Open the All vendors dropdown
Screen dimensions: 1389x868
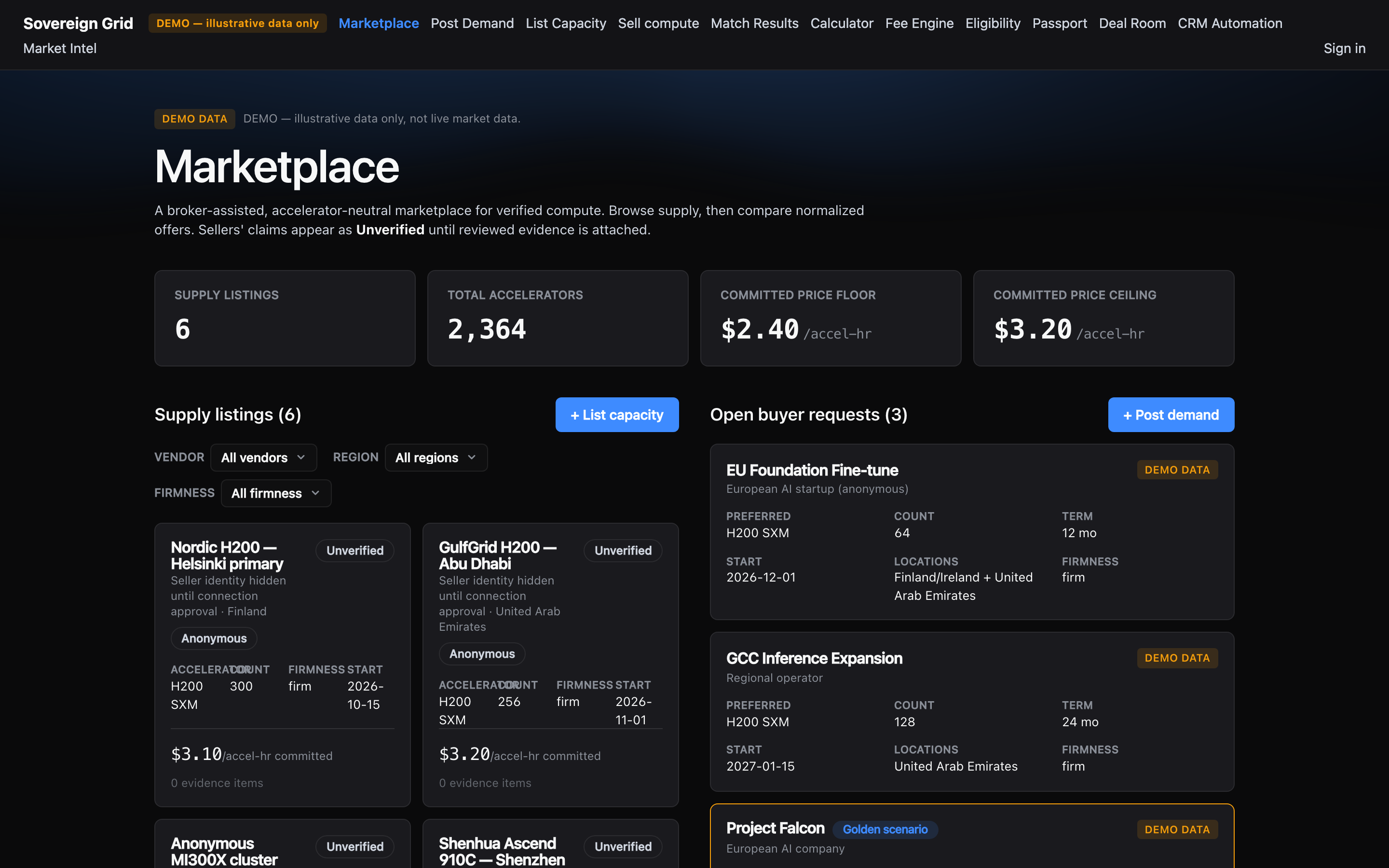(263, 458)
